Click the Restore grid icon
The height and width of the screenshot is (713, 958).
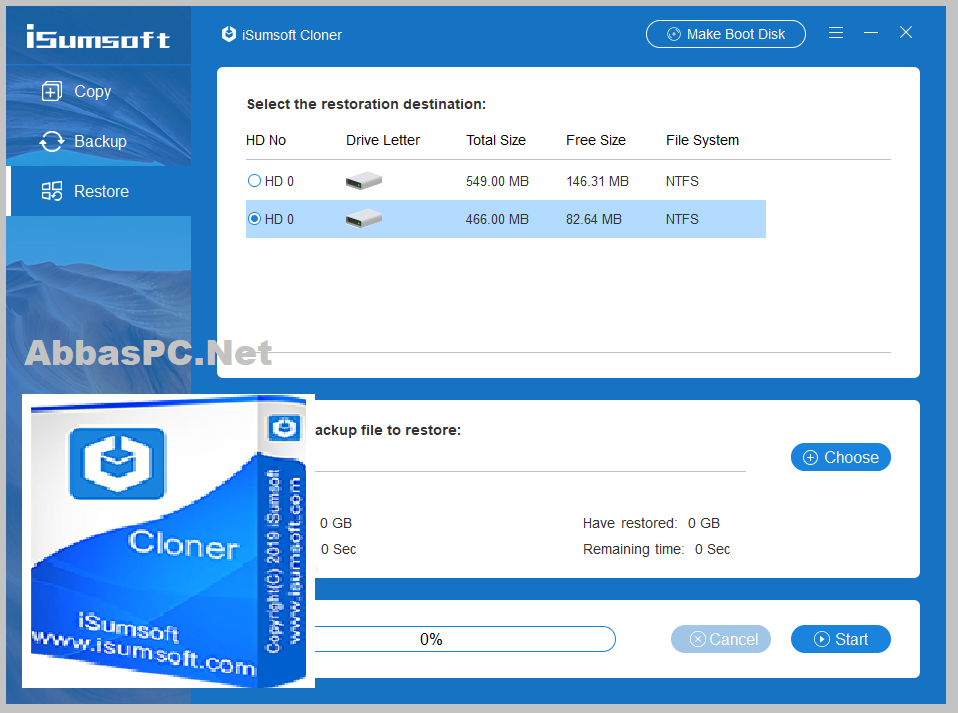point(52,191)
